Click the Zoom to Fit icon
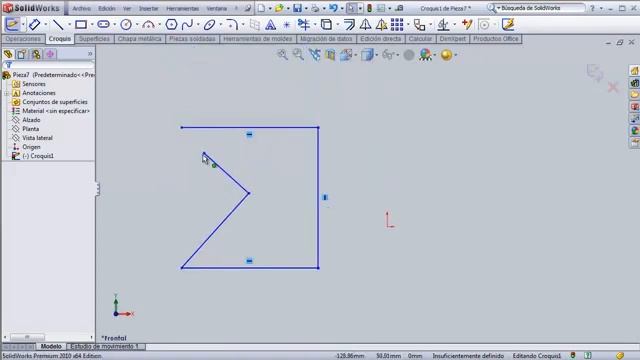Screen dimensions: 640x360 point(282,54)
